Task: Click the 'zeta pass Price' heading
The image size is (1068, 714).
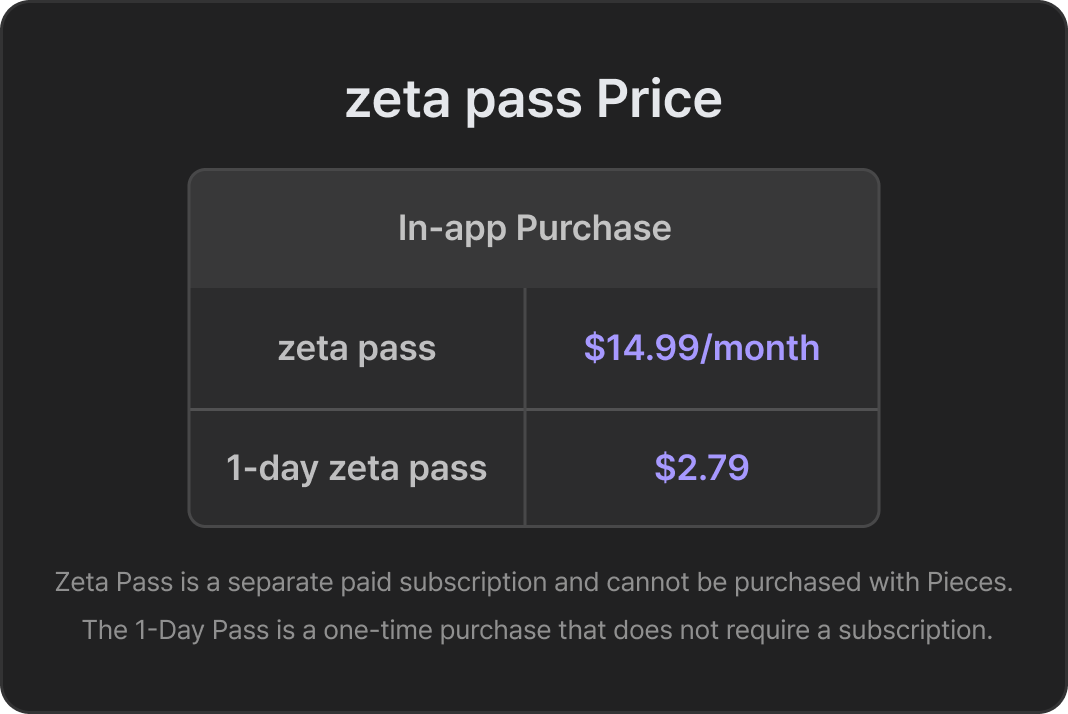Action: pyautogui.click(x=533, y=100)
